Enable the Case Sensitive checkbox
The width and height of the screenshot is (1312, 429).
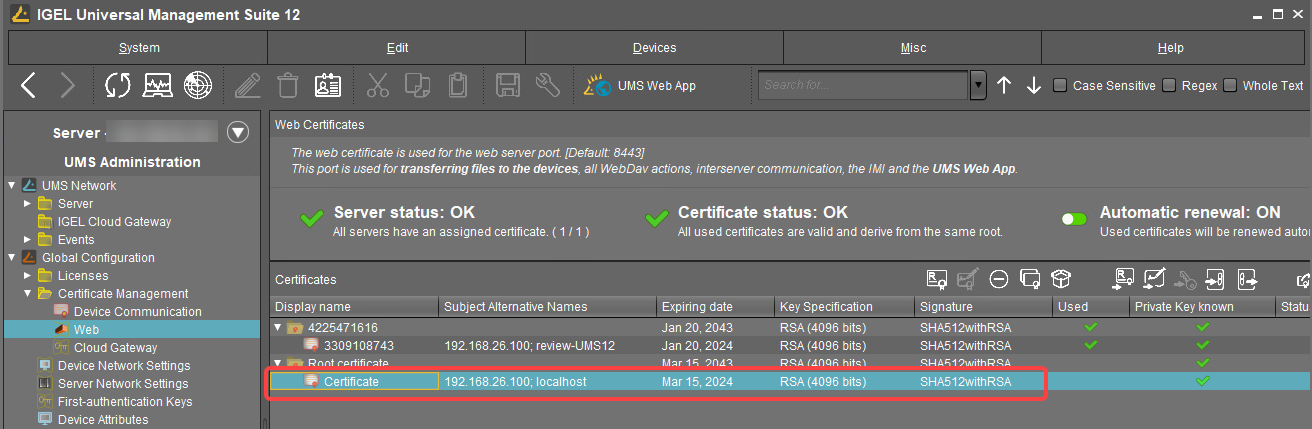click(x=1060, y=86)
